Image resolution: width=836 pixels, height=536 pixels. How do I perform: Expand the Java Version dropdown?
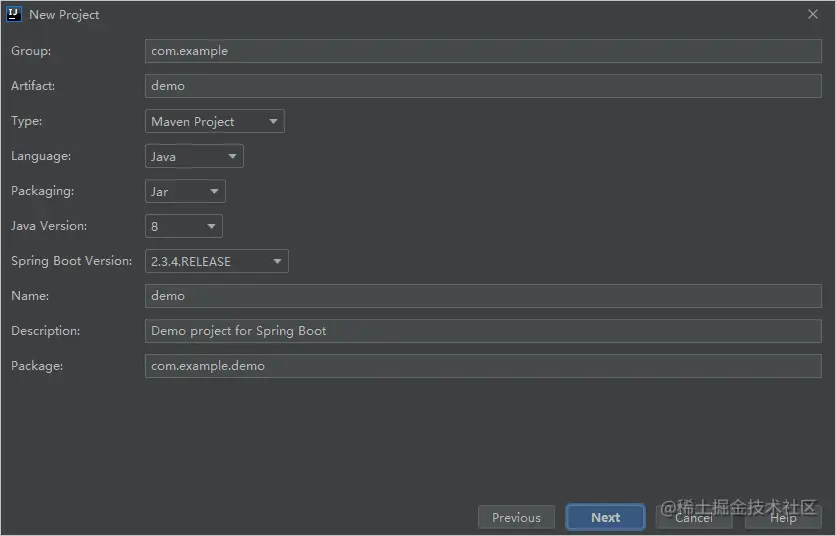point(183,227)
